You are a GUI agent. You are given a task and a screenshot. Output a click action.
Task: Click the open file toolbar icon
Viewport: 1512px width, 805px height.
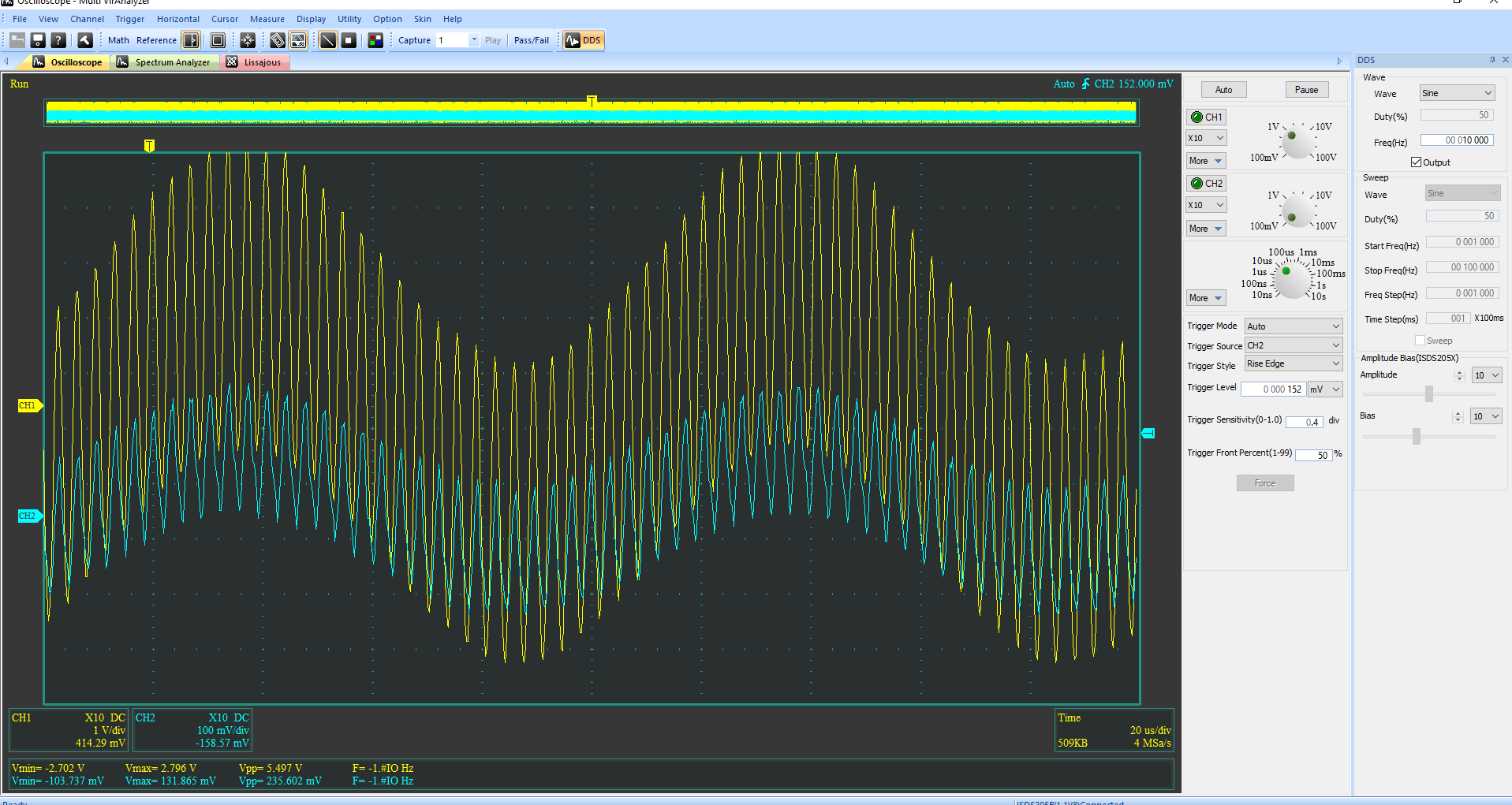click(17, 40)
